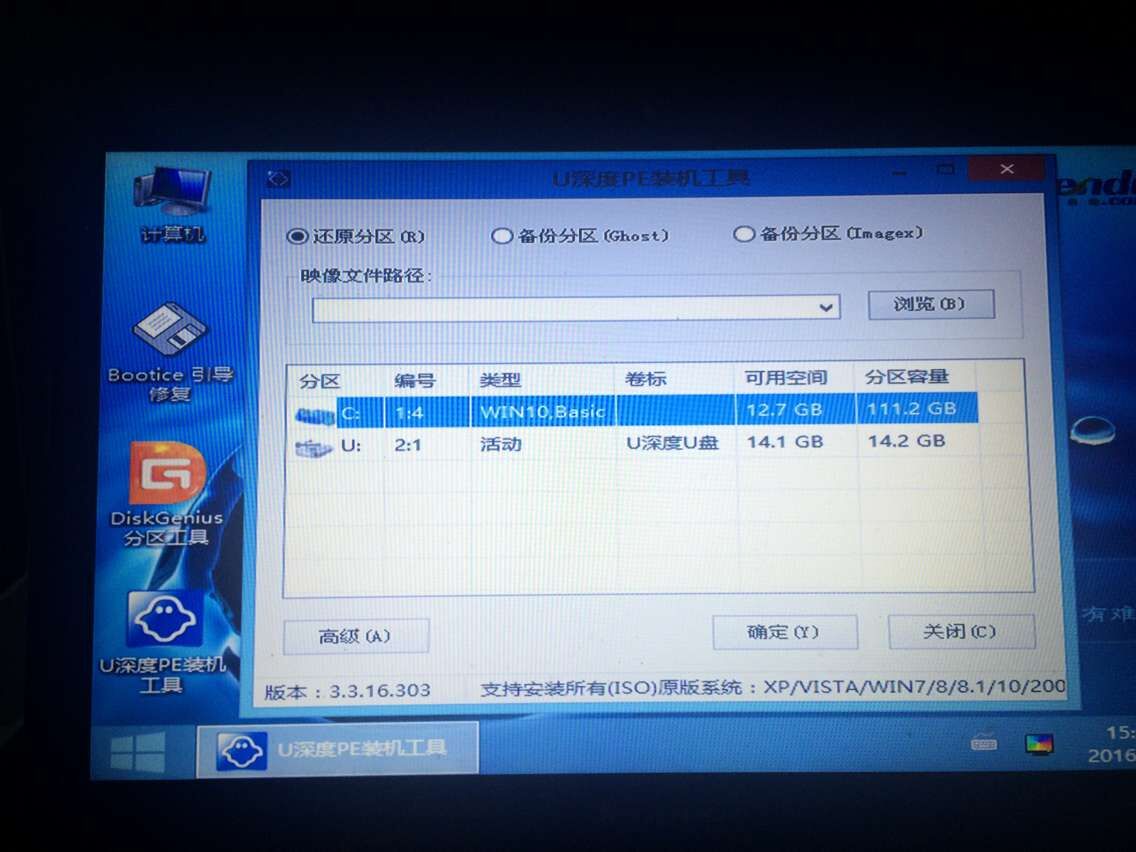Click the 111.2 GB capacity cell
Image resolution: width=1136 pixels, height=852 pixels.
coord(911,409)
